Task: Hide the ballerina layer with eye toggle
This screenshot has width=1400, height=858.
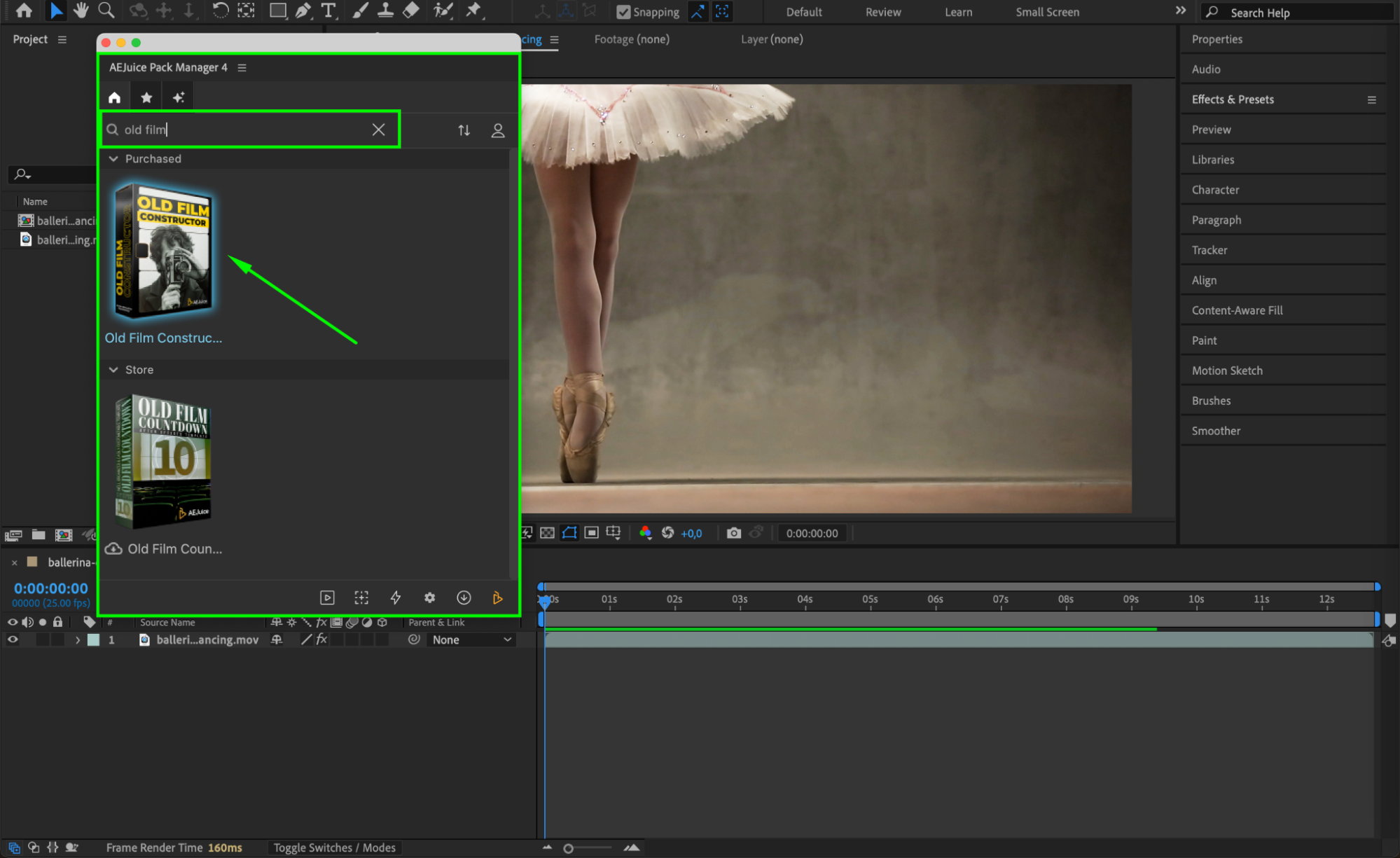Action: click(x=13, y=639)
